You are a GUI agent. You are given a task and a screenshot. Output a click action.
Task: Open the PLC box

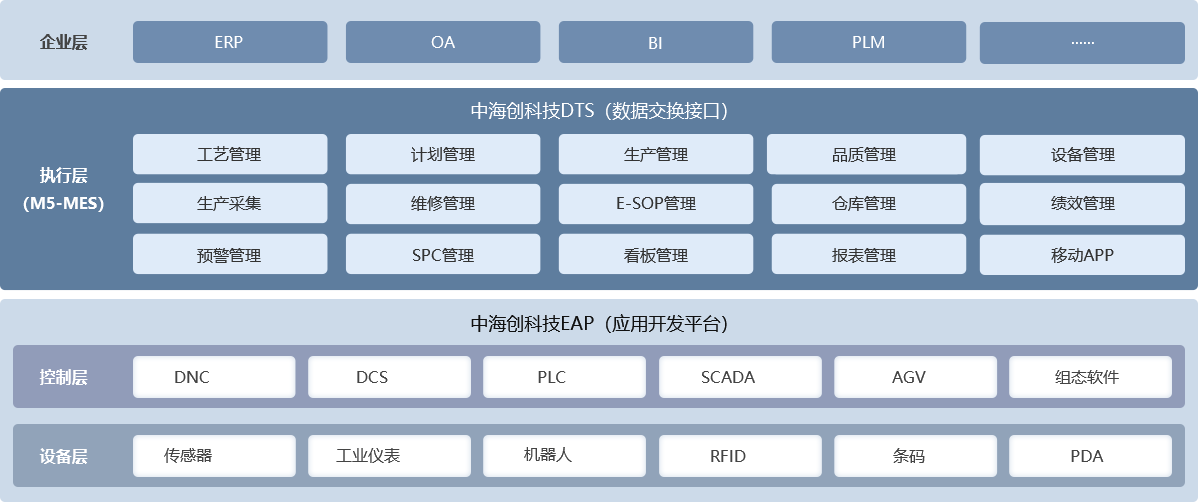[565, 377]
